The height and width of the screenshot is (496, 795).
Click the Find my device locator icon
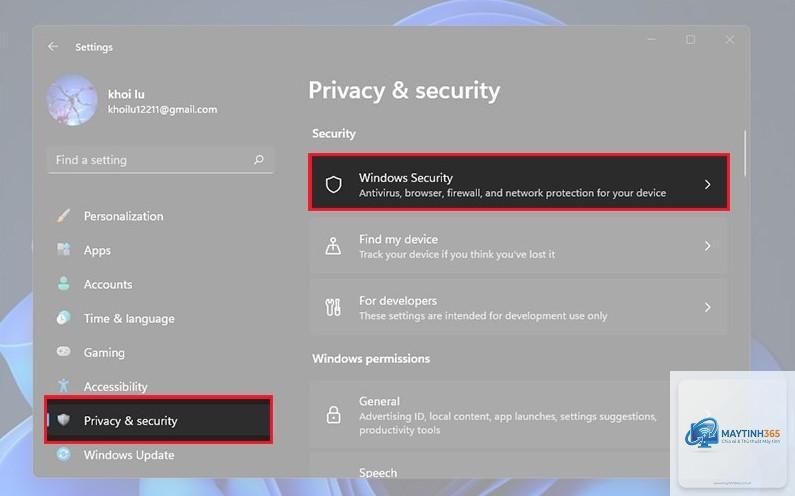(x=333, y=246)
